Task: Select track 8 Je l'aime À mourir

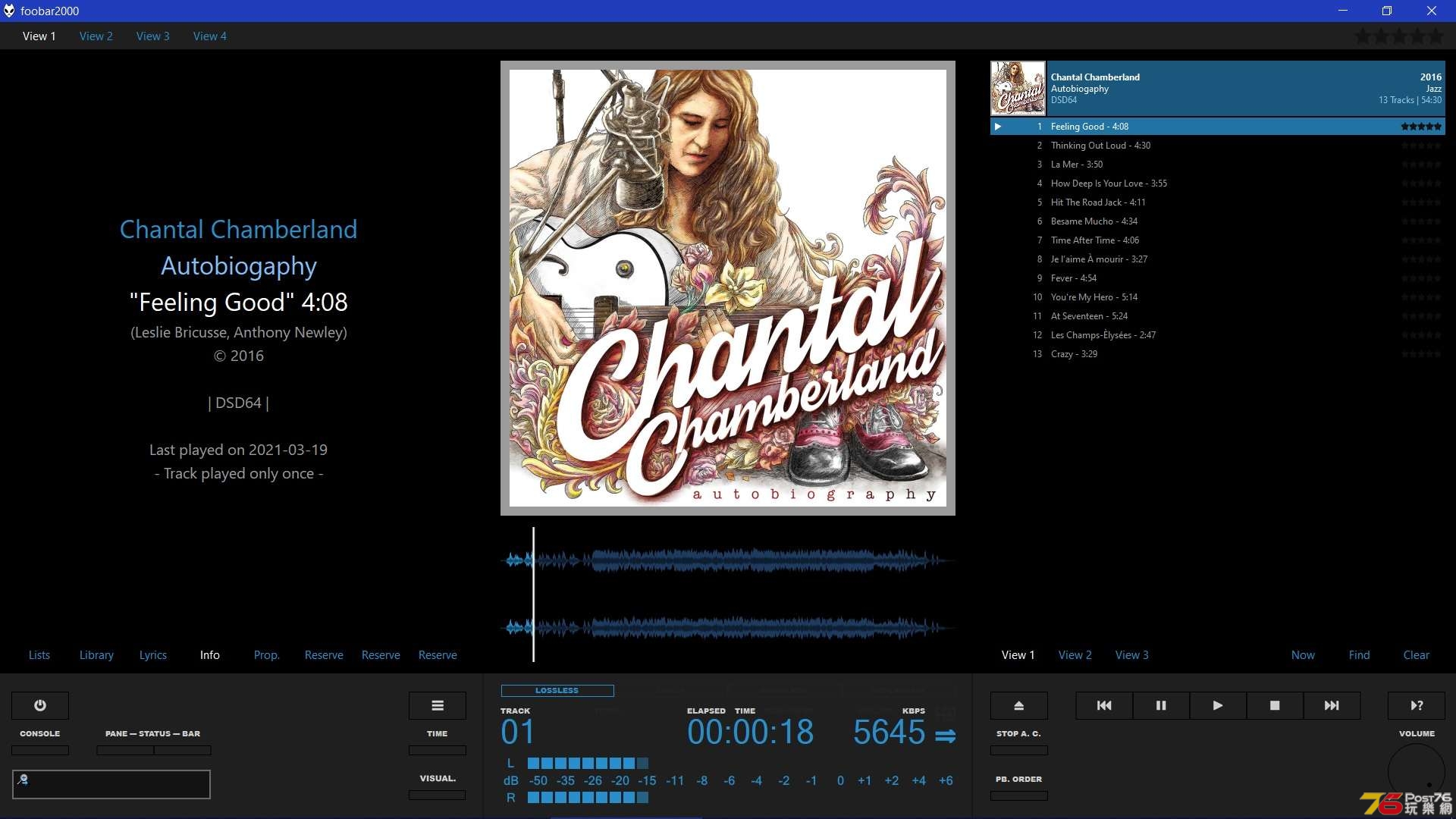Action: (x=1218, y=259)
